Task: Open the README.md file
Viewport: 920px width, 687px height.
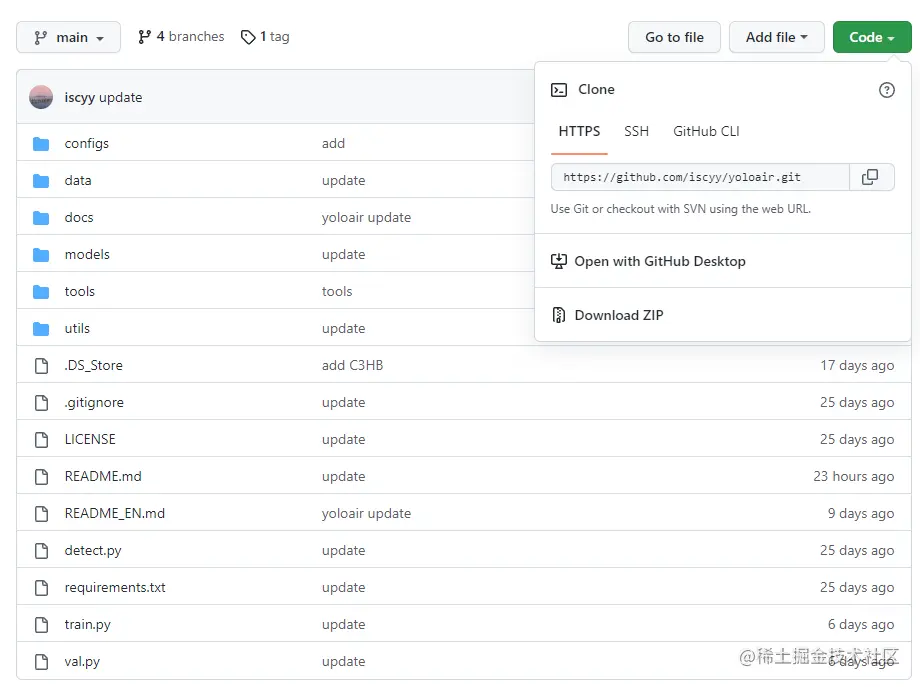Action: [x=103, y=476]
